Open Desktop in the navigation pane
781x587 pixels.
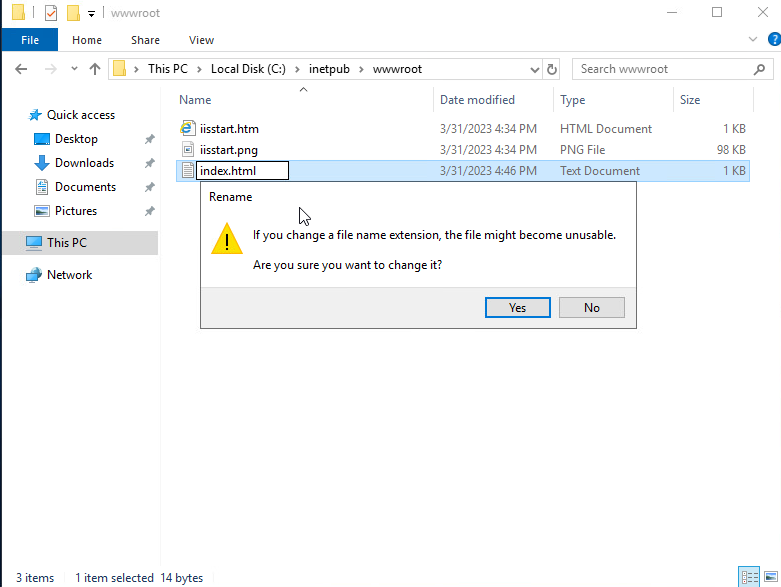pyautogui.click(x=76, y=139)
